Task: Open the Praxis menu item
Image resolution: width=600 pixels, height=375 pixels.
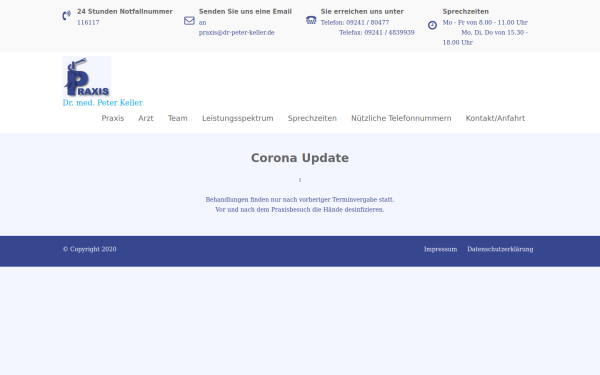Action: 112,118
